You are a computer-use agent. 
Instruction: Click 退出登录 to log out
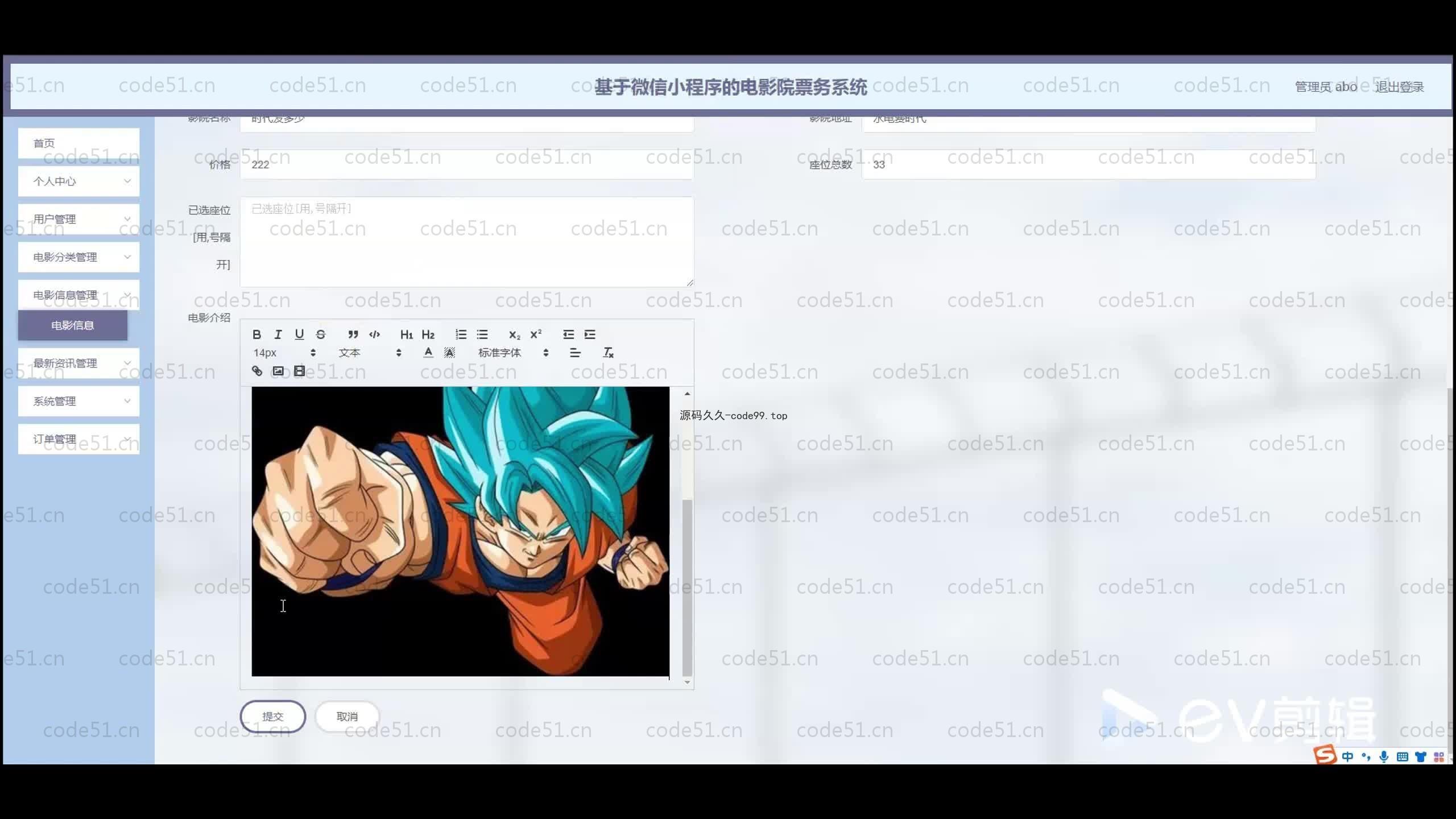1399,87
